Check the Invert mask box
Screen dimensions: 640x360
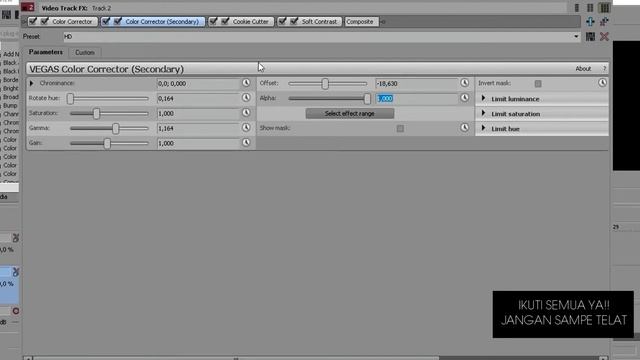pos(538,84)
